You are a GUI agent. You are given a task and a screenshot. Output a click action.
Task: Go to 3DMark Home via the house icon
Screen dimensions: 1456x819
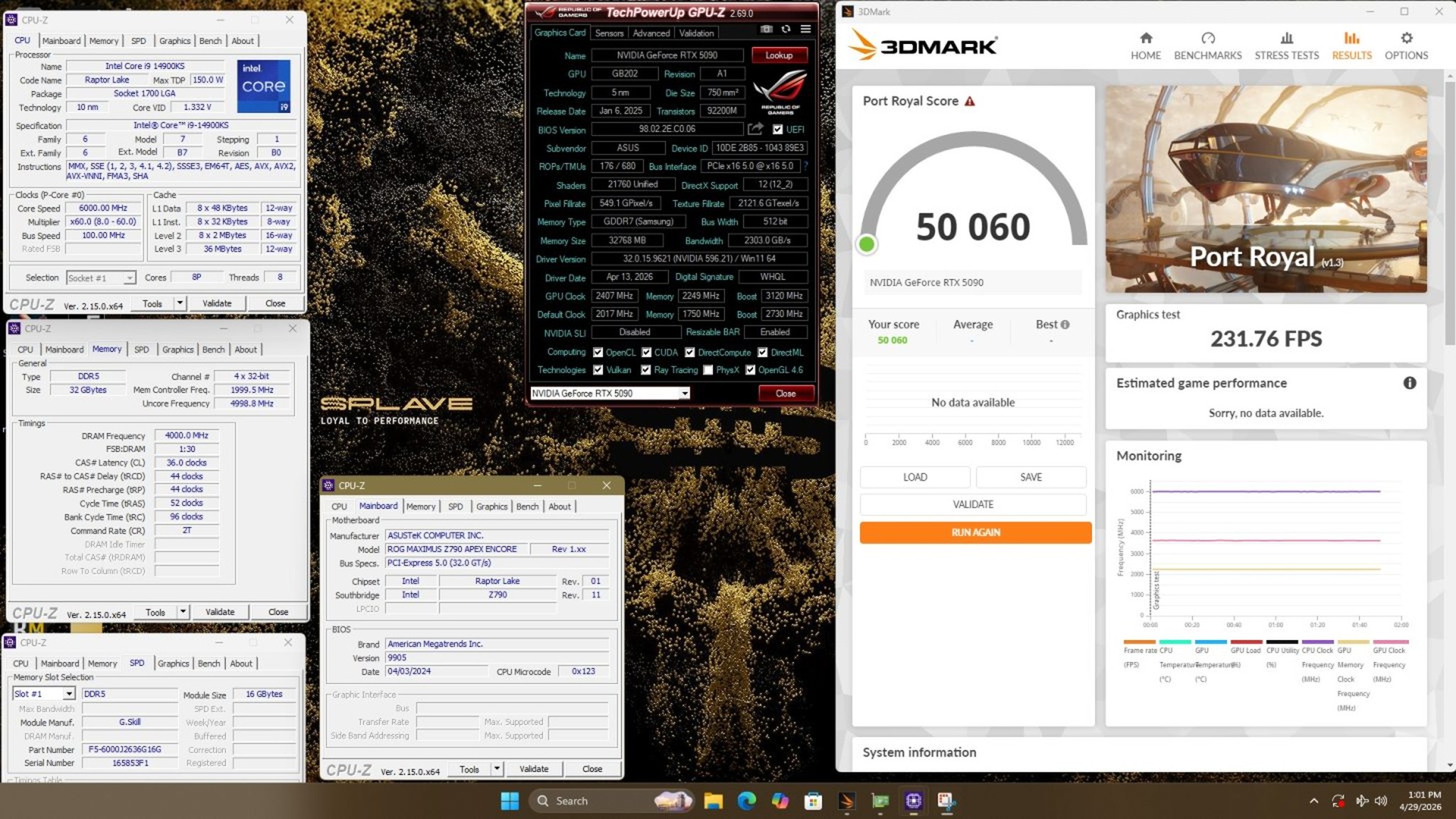[x=1145, y=38]
